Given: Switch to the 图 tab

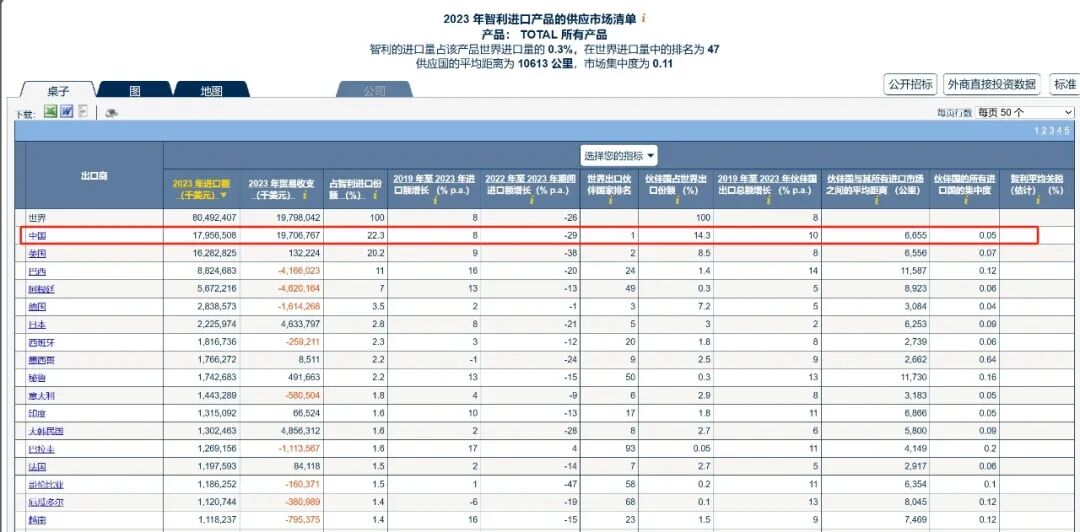Looking at the screenshot, I should (x=135, y=90).
